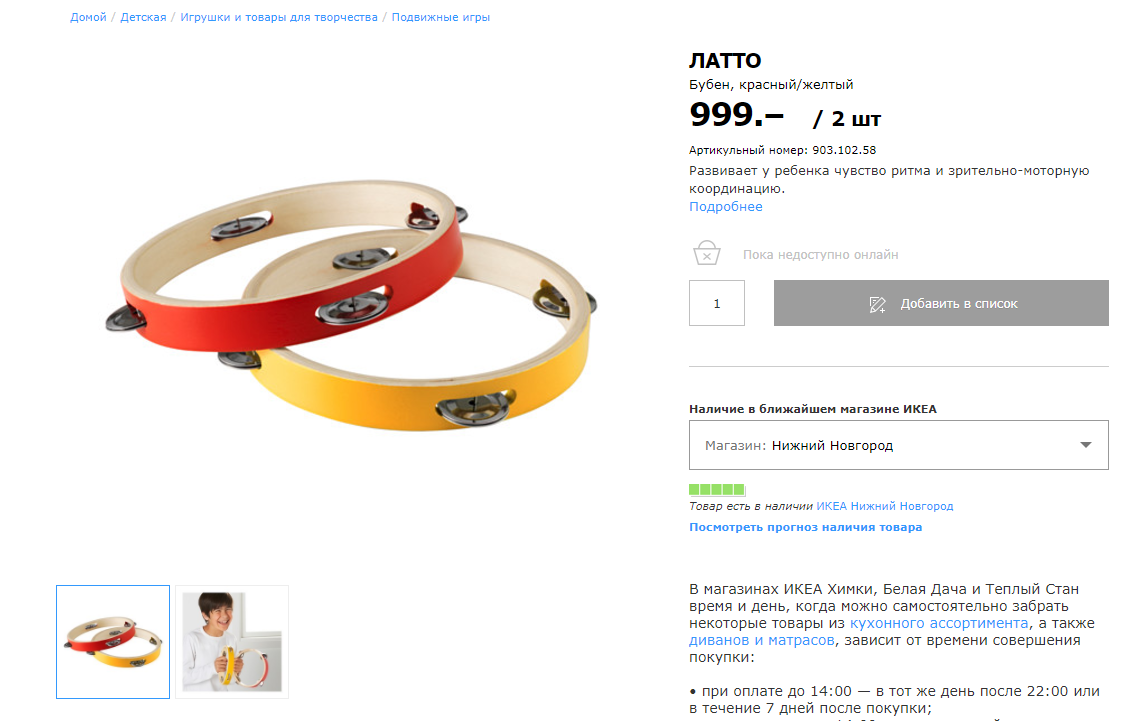This screenshot has height=721, width=1139.
Task: Select the boy holding tambourine thumbnail
Action: click(232, 642)
